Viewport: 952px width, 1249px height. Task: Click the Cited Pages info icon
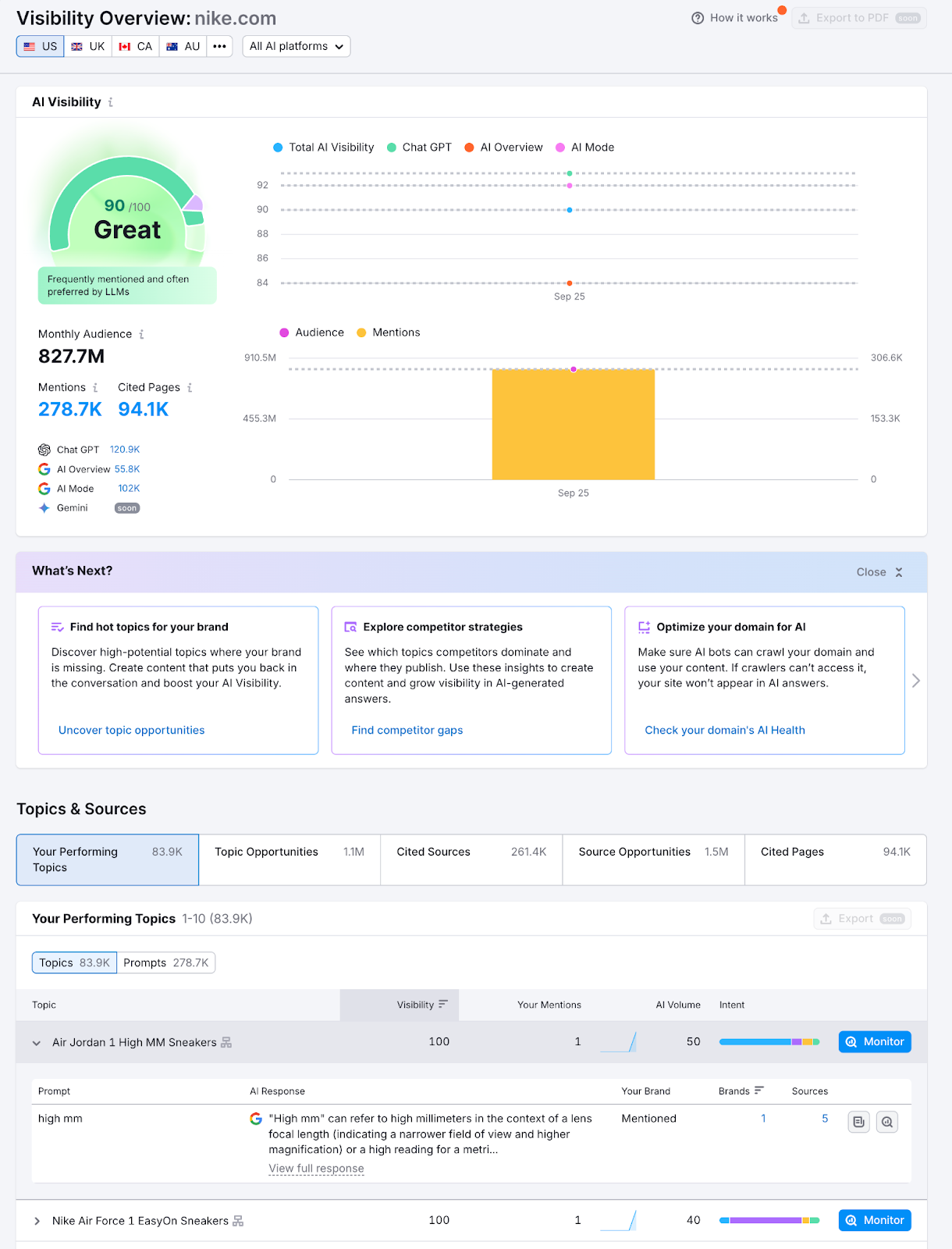click(x=190, y=387)
